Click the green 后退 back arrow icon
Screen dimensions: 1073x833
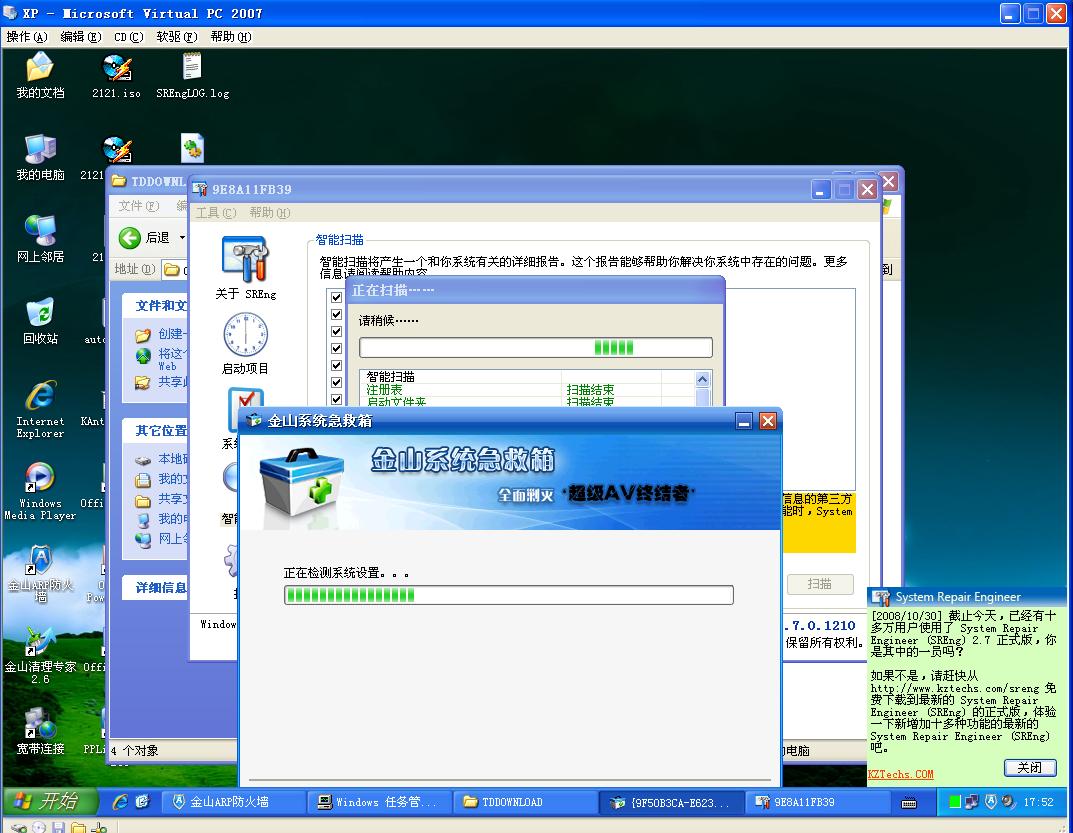coord(129,238)
